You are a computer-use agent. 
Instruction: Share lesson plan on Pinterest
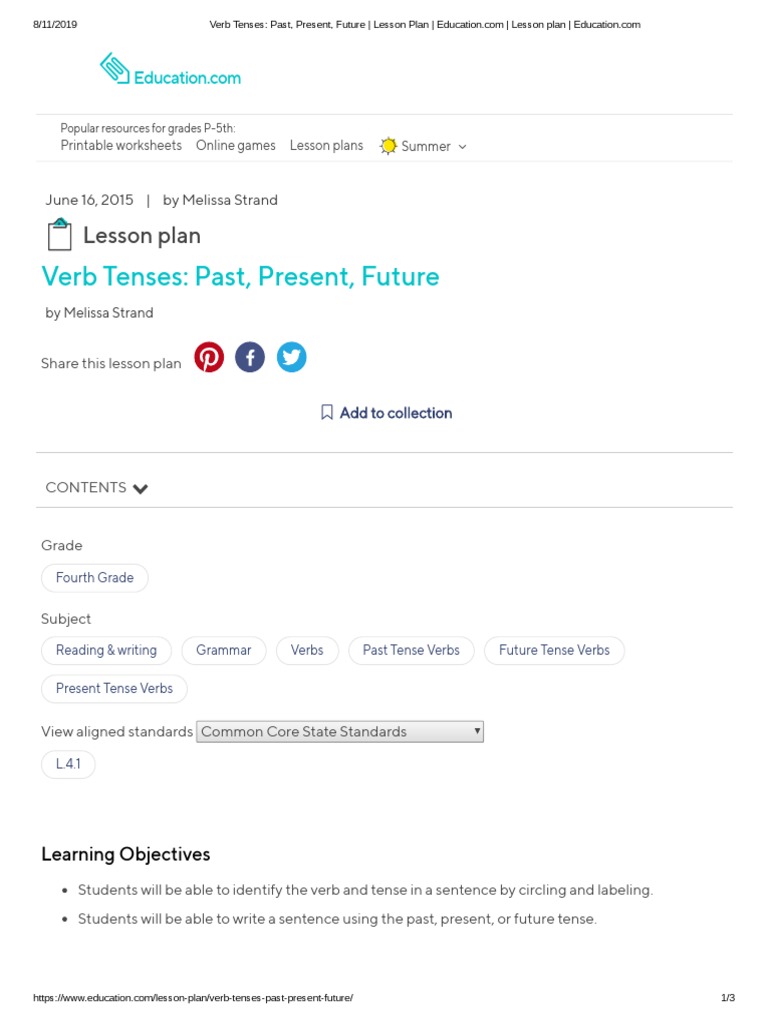pyautogui.click(x=209, y=357)
